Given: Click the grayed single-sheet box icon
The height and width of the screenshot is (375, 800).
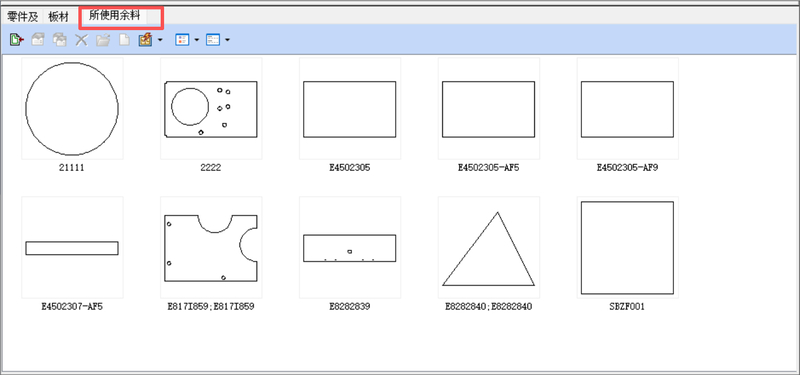Looking at the screenshot, I should (x=38, y=40).
